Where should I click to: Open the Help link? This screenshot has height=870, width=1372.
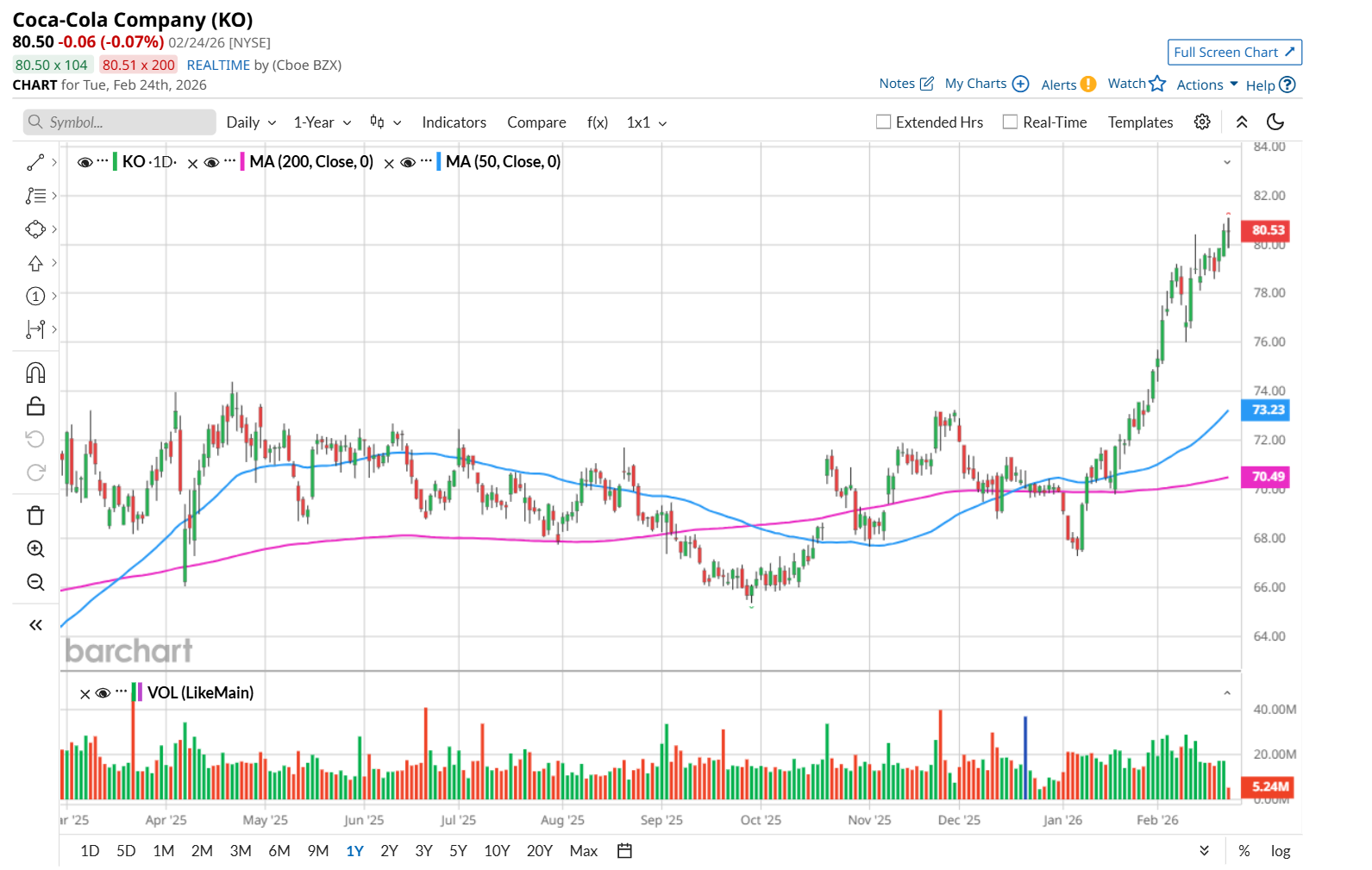coord(1270,84)
